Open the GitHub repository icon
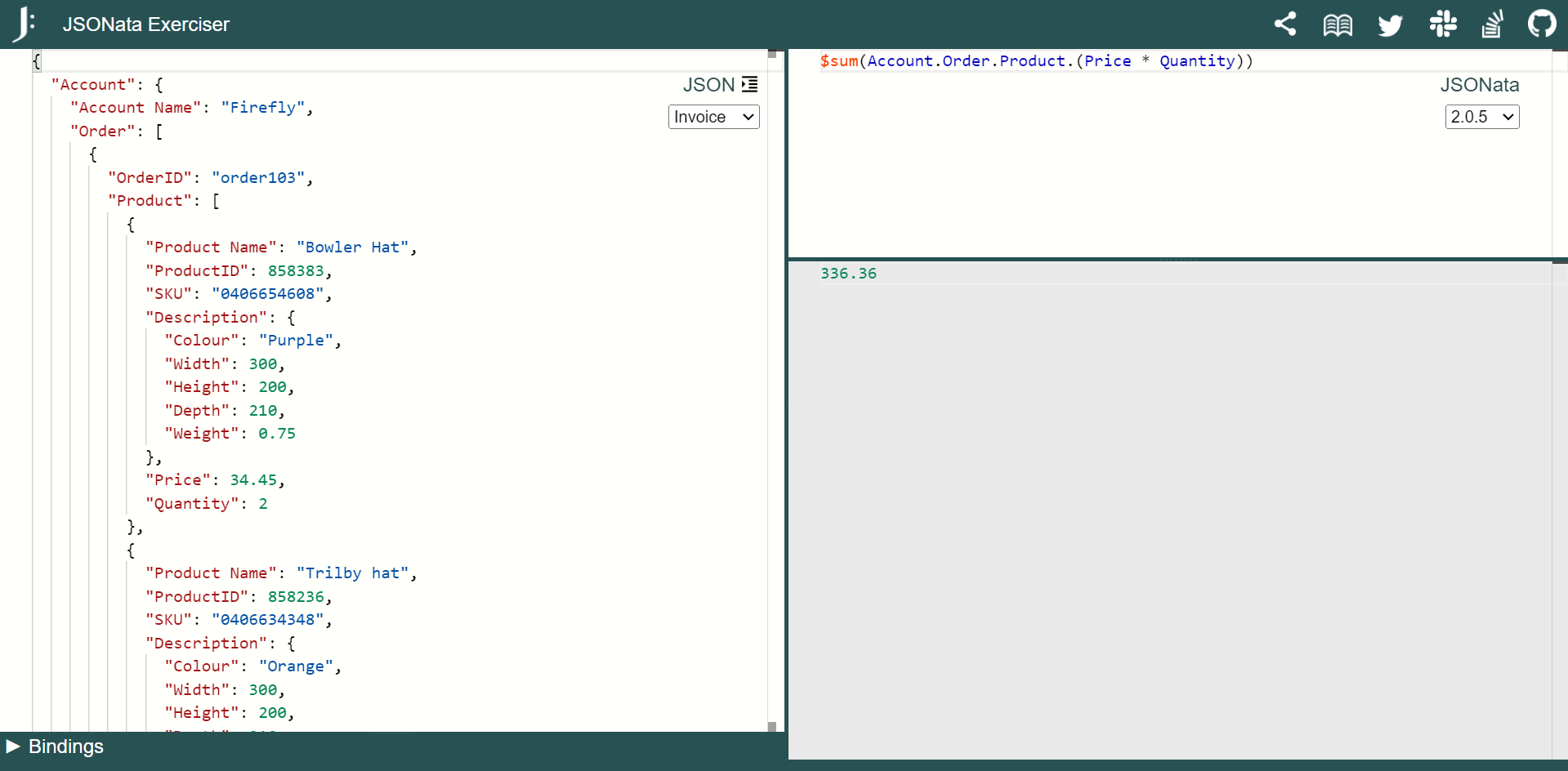Image resolution: width=1568 pixels, height=771 pixels. tap(1542, 24)
